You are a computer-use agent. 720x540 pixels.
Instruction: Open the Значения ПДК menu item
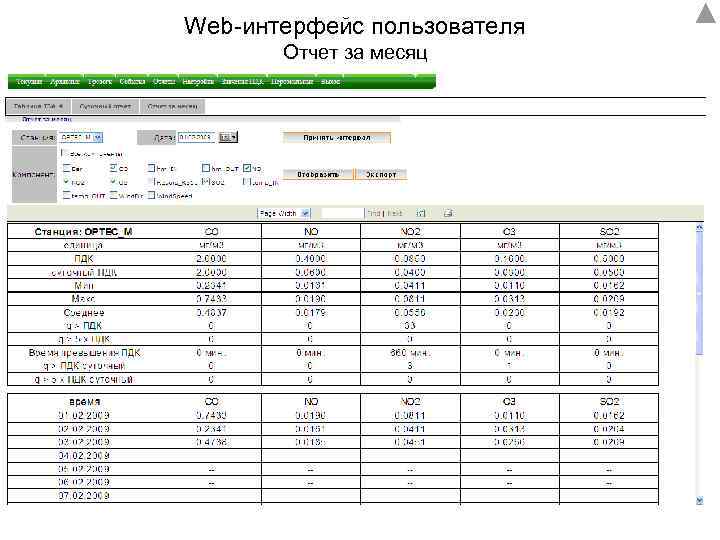pyautogui.click(x=242, y=82)
